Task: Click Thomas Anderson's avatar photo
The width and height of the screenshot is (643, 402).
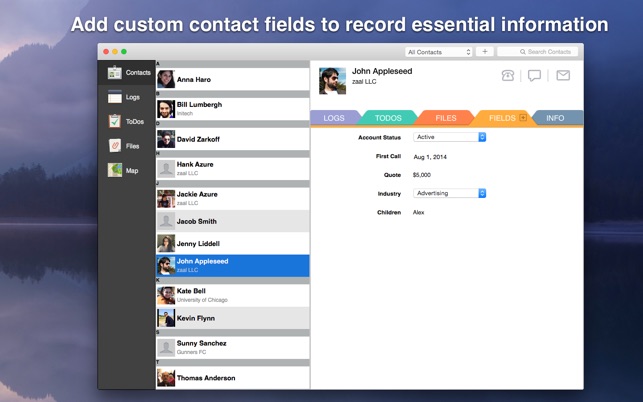Action: pyautogui.click(x=166, y=378)
